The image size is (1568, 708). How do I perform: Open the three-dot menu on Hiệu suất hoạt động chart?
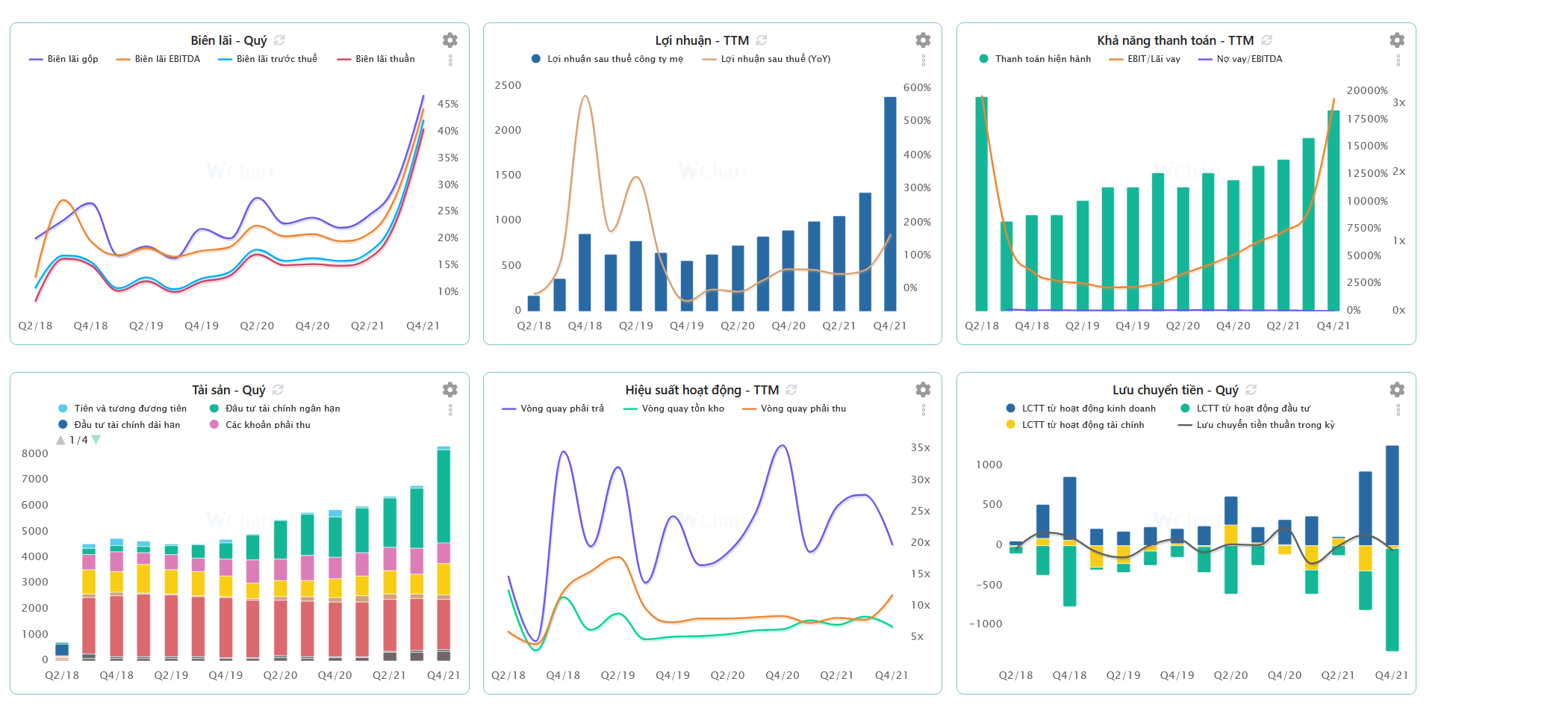pos(924,410)
